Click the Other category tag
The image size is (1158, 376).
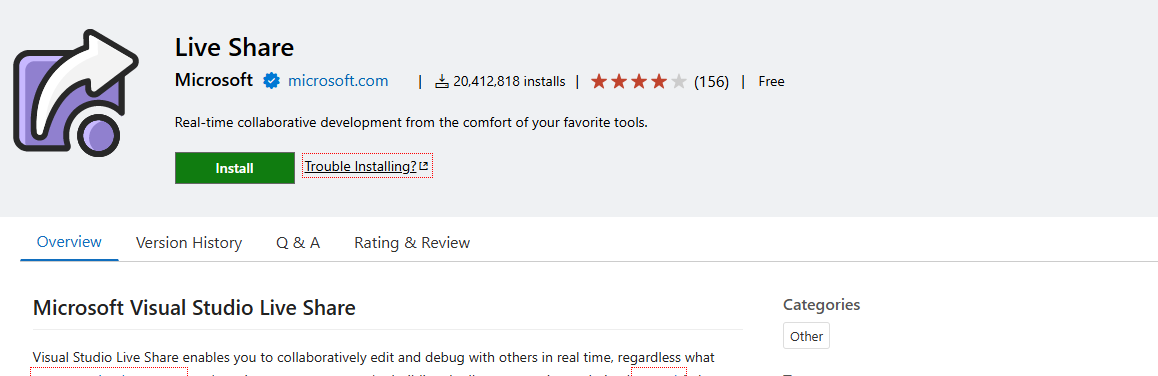coord(806,336)
